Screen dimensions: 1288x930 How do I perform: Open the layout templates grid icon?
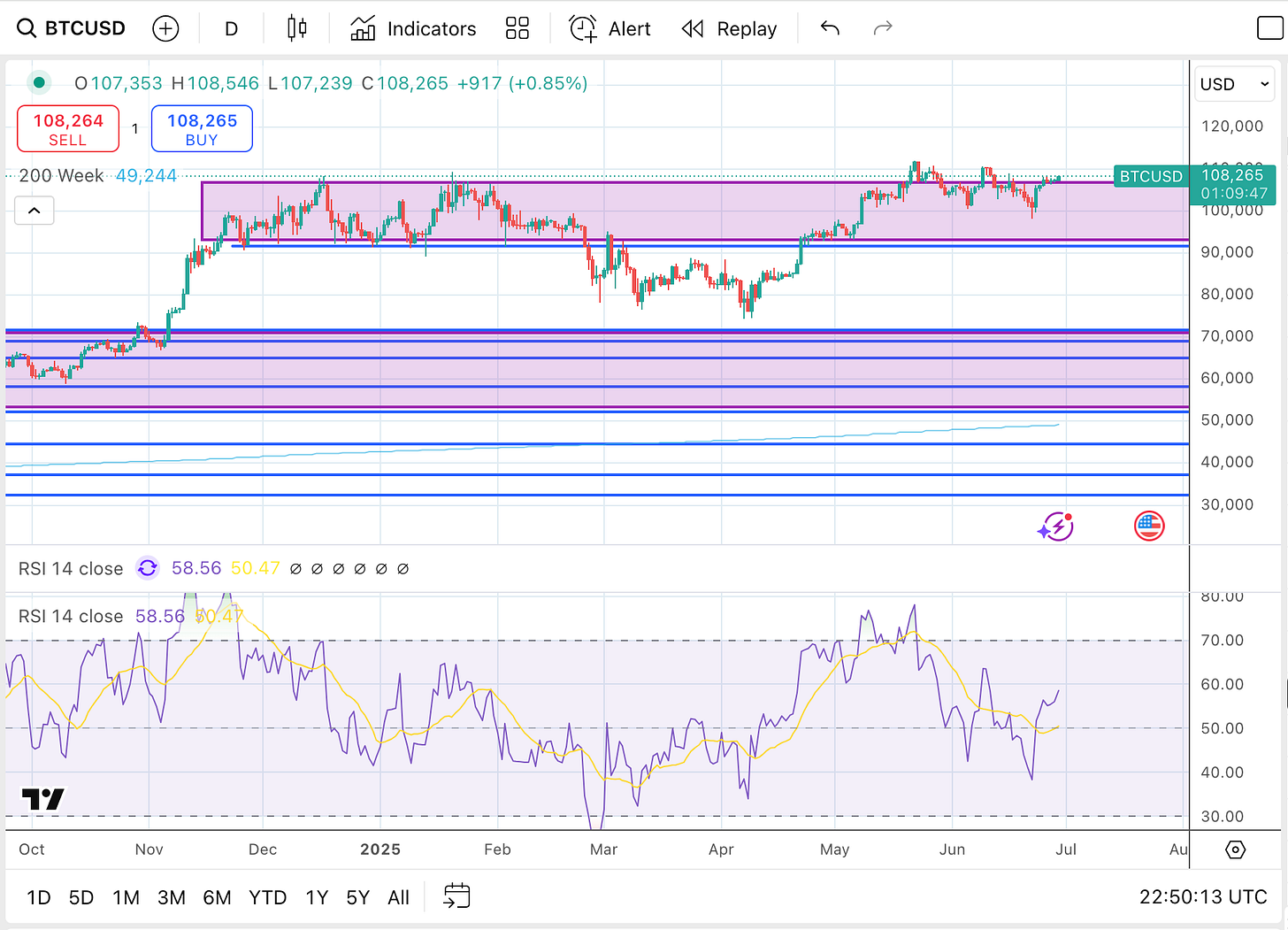pyautogui.click(x=517, y=28)
